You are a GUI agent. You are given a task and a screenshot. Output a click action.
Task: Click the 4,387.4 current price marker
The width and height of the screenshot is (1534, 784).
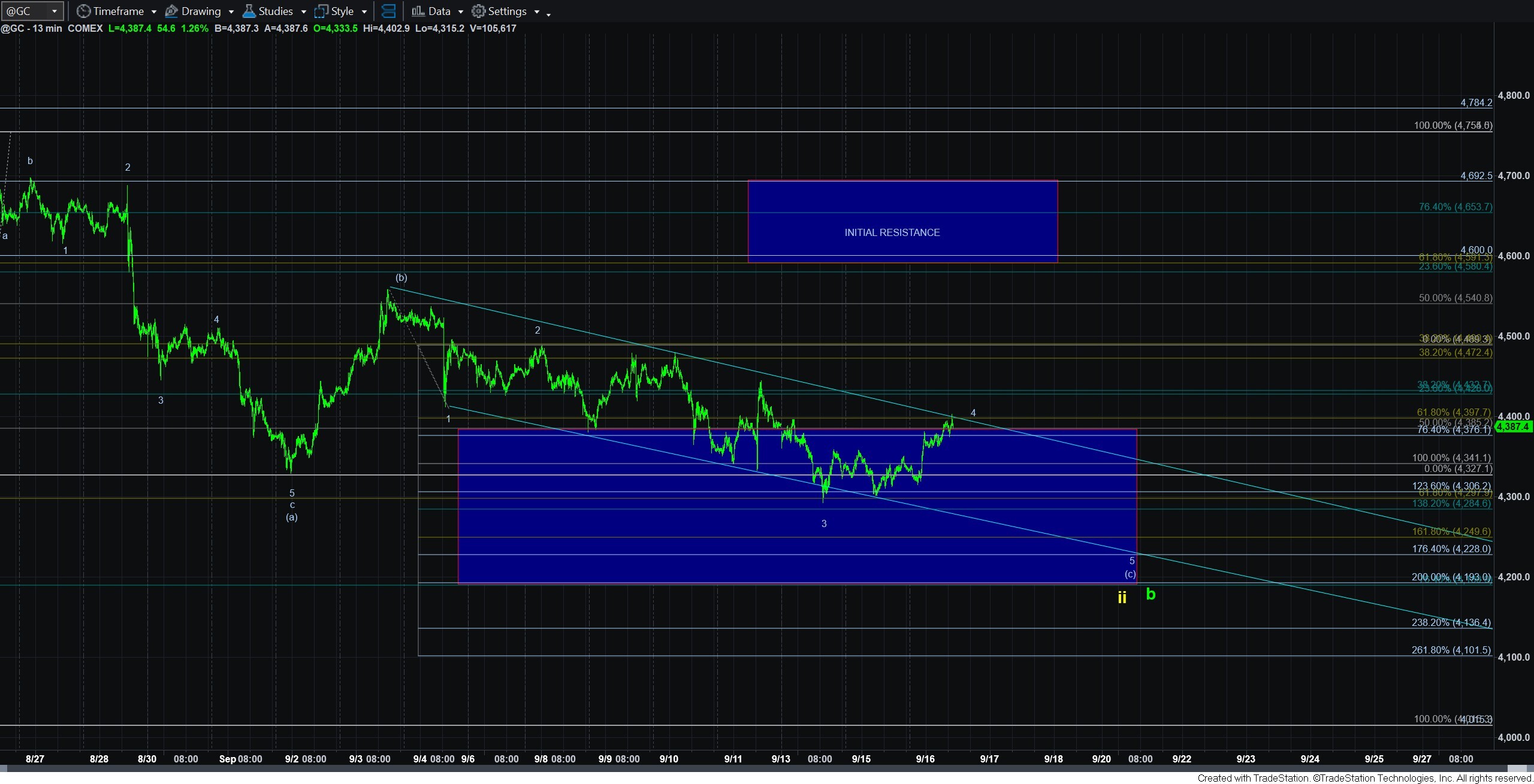pyautogui.click(x=1514, y=426)
